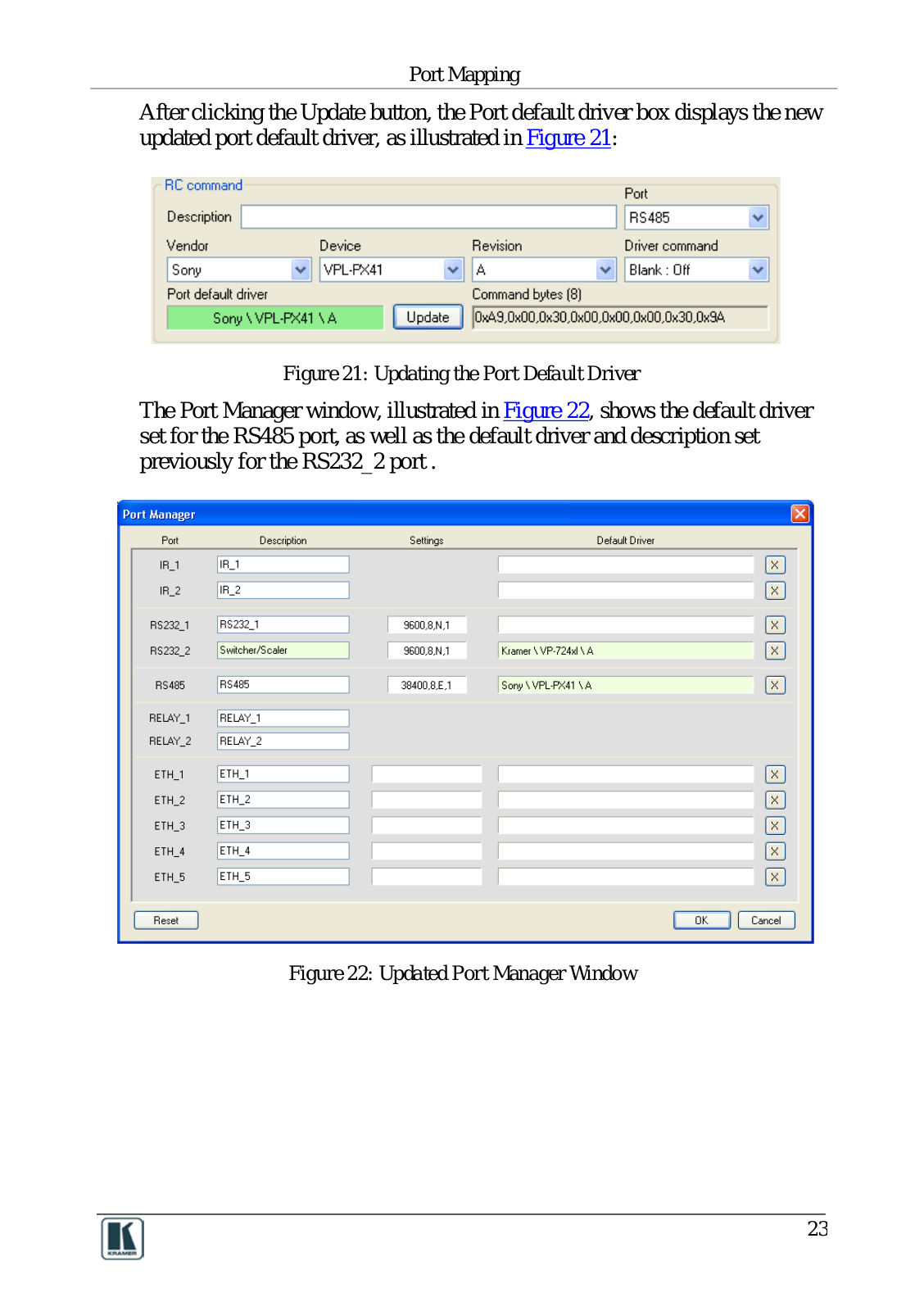Clear default driver for RS232_2 row

tap(774, 651)
